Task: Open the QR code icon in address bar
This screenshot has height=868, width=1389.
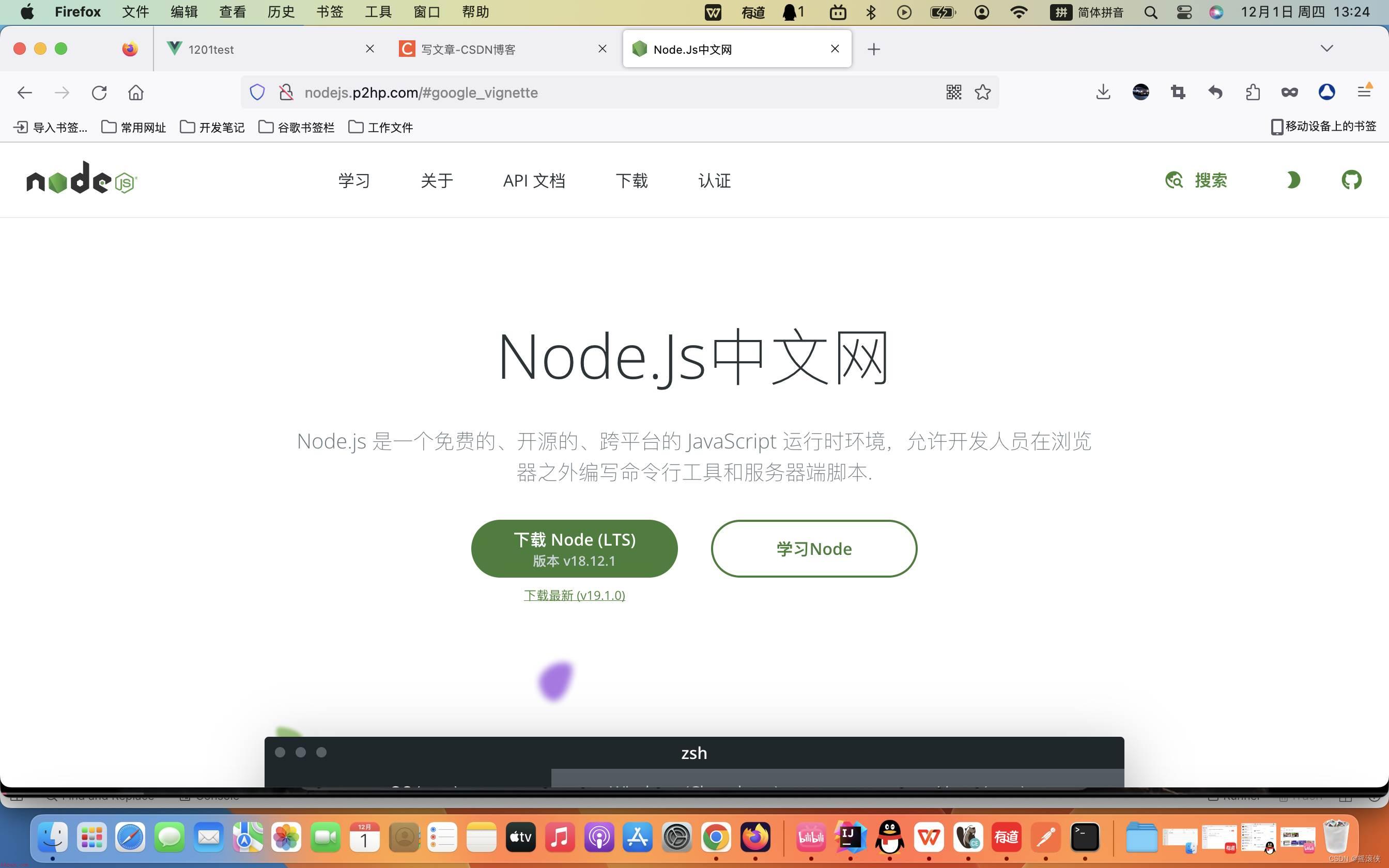Action: coord(954,92)
